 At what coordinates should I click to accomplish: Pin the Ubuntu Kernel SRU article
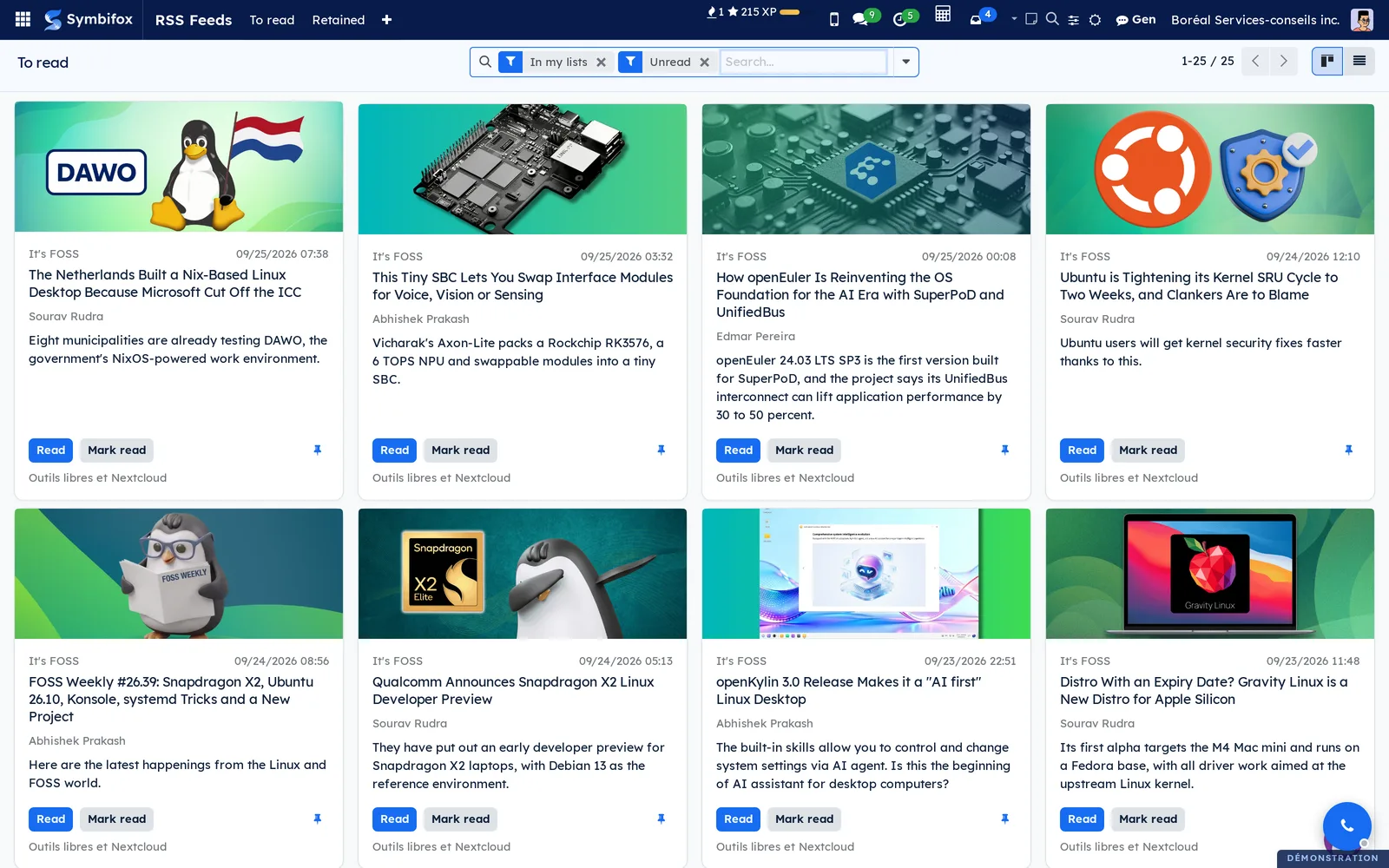pyautogui.click(x=1348, y=450)
